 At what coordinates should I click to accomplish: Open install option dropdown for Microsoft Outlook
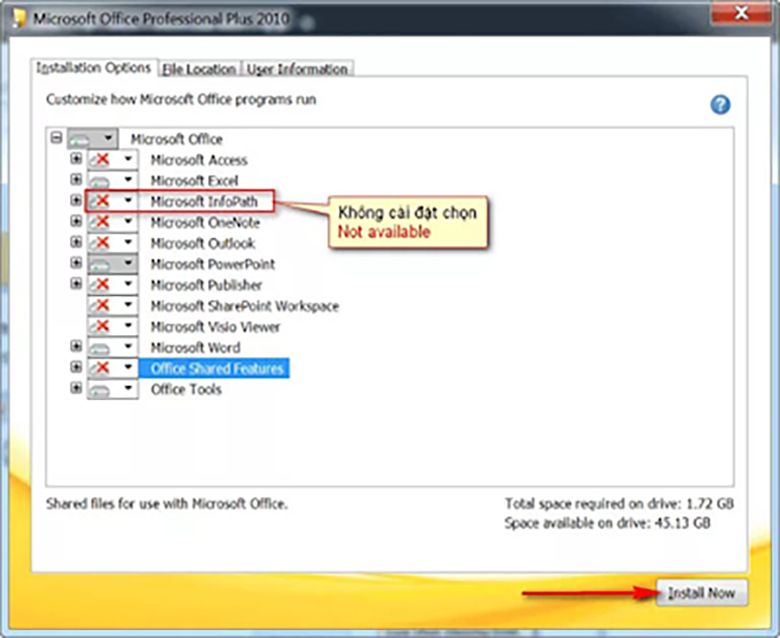128,244
